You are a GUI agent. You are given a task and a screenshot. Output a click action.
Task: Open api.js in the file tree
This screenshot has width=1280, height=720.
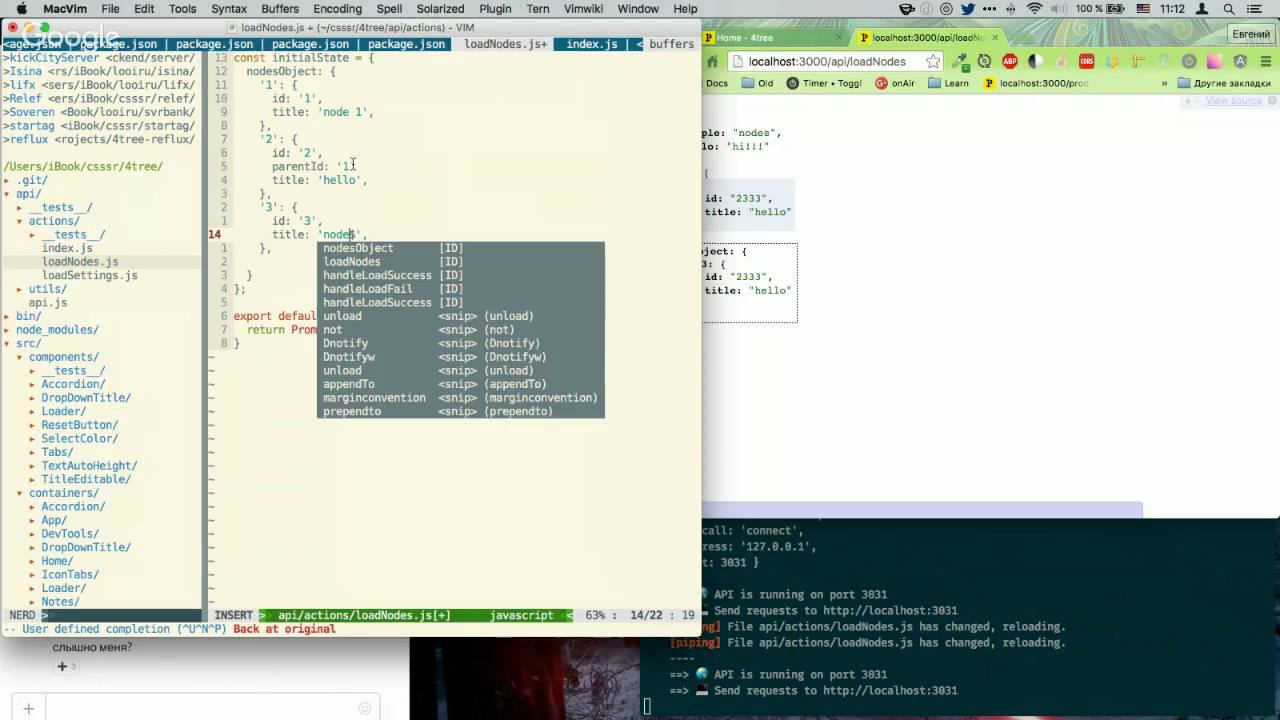pyautogui.click(x=48, y=302)
